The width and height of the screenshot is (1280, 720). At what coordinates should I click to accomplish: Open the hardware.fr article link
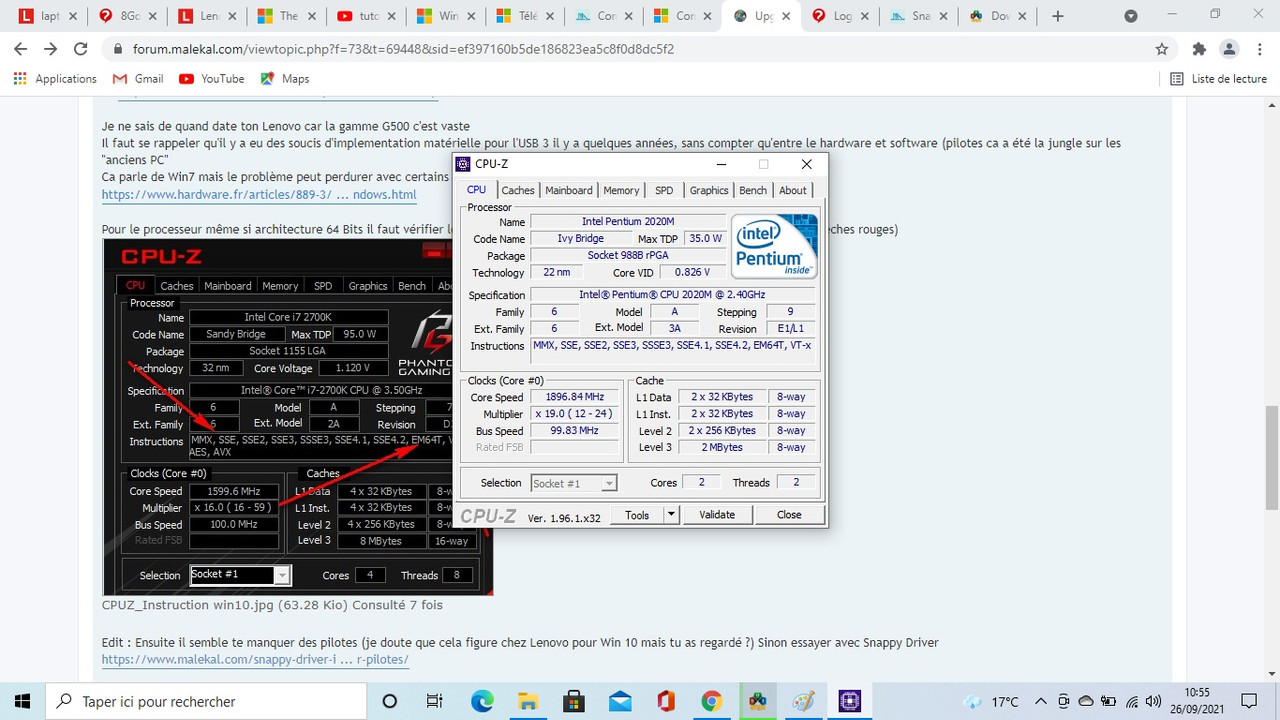(259, 194)
